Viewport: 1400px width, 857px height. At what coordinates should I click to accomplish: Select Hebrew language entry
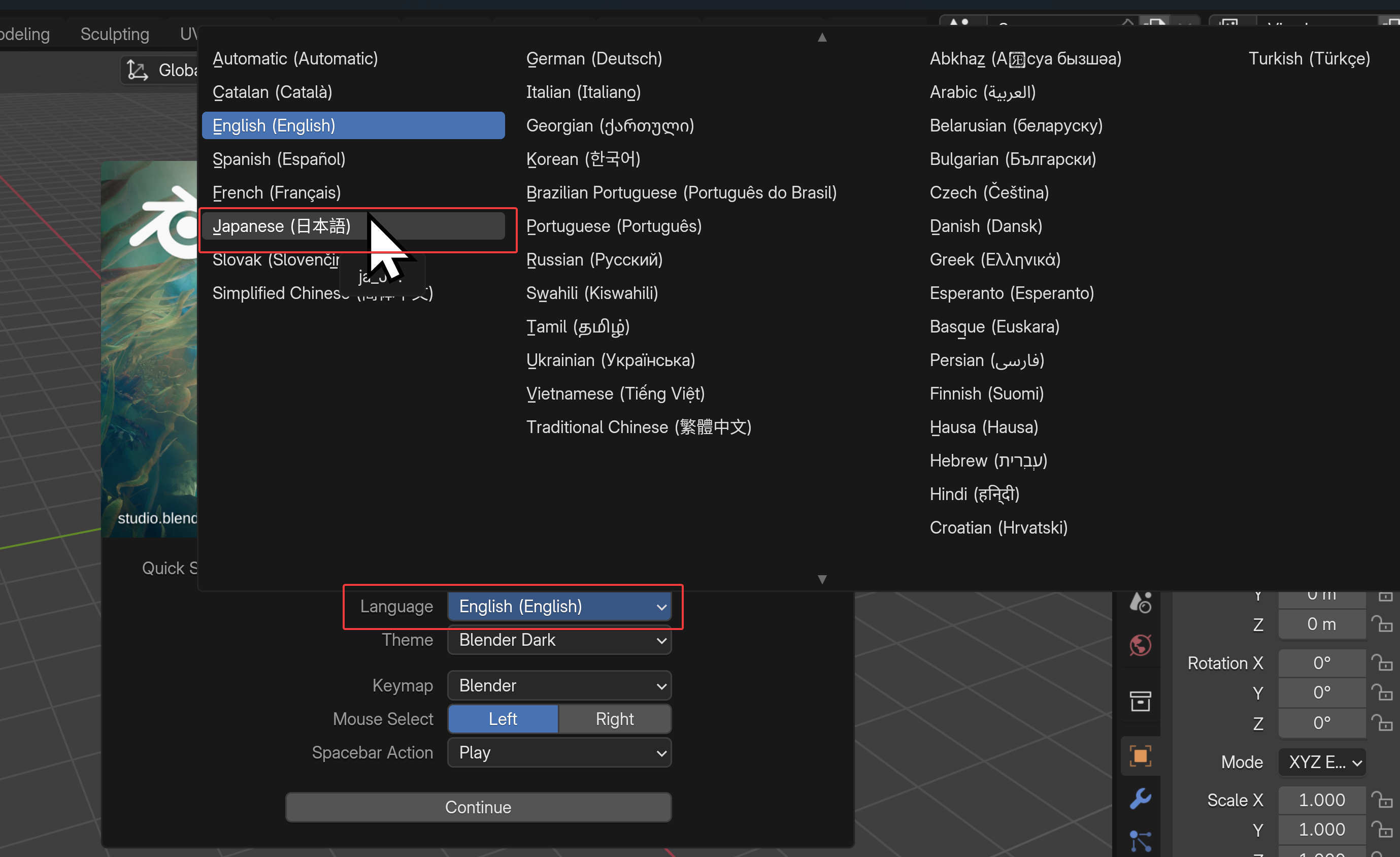[988, 461]
